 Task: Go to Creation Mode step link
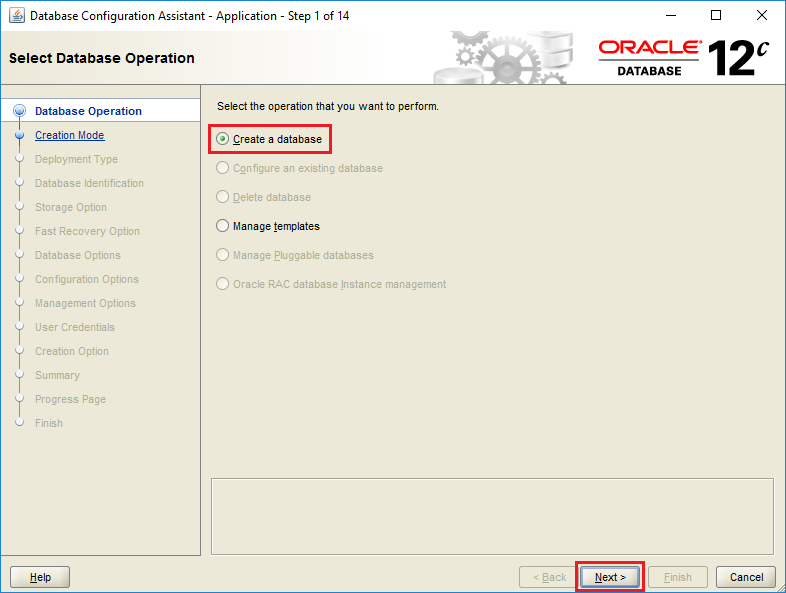[70, 135]
